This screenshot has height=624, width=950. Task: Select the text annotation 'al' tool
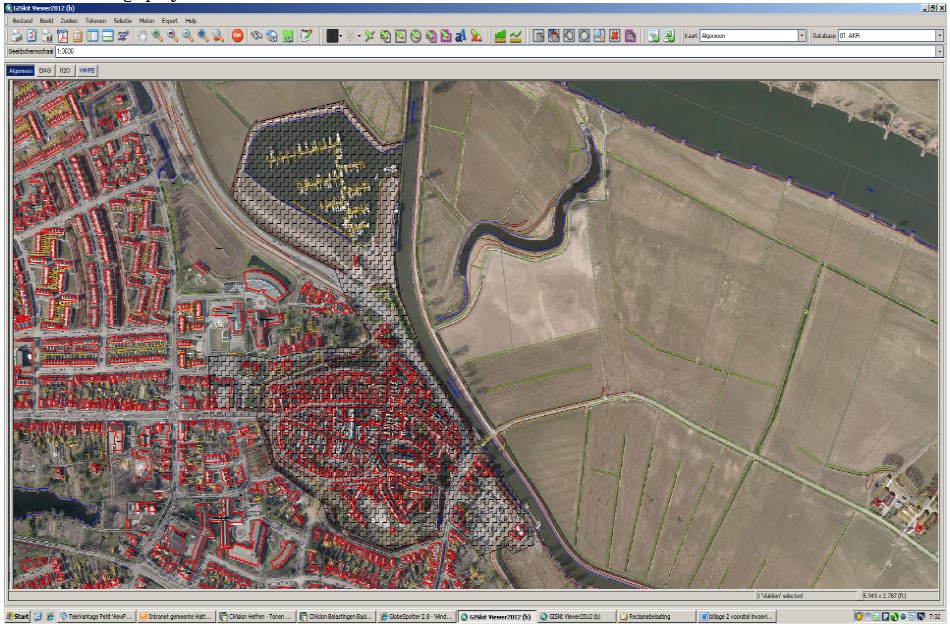(461, 36)
